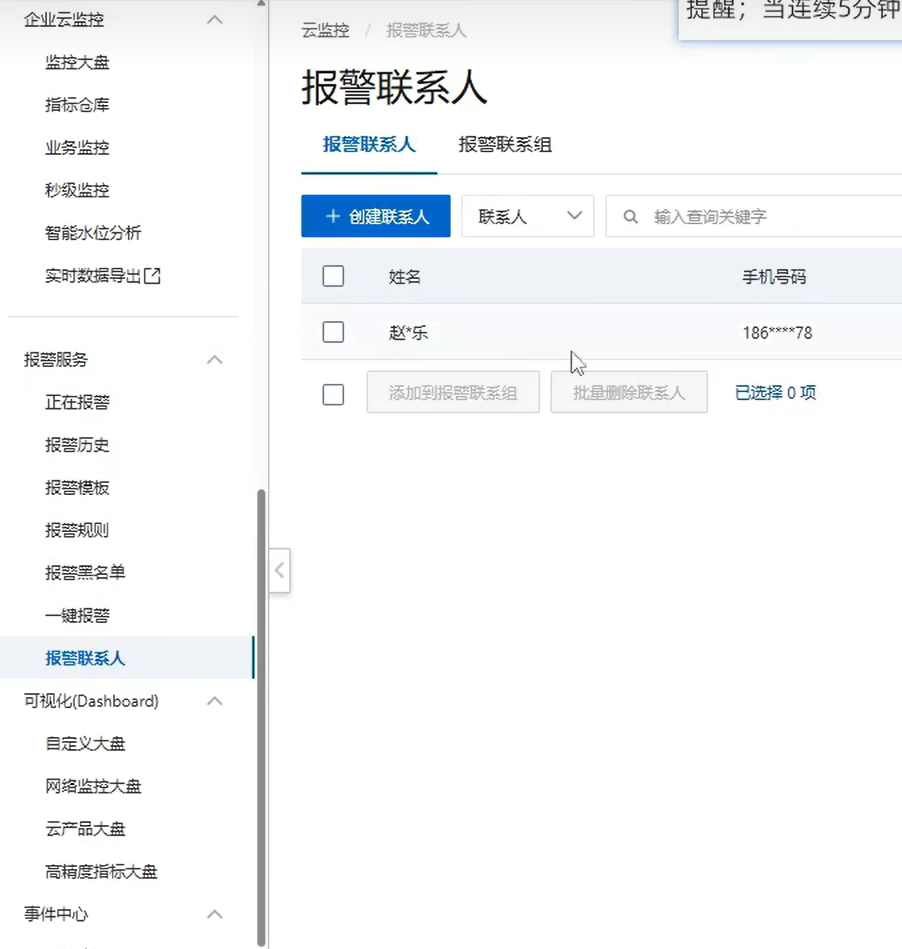Viewport: 902px width, 949px height.
Task: Tick the select-all checkbox in the table header
Action: coord(333,277)
